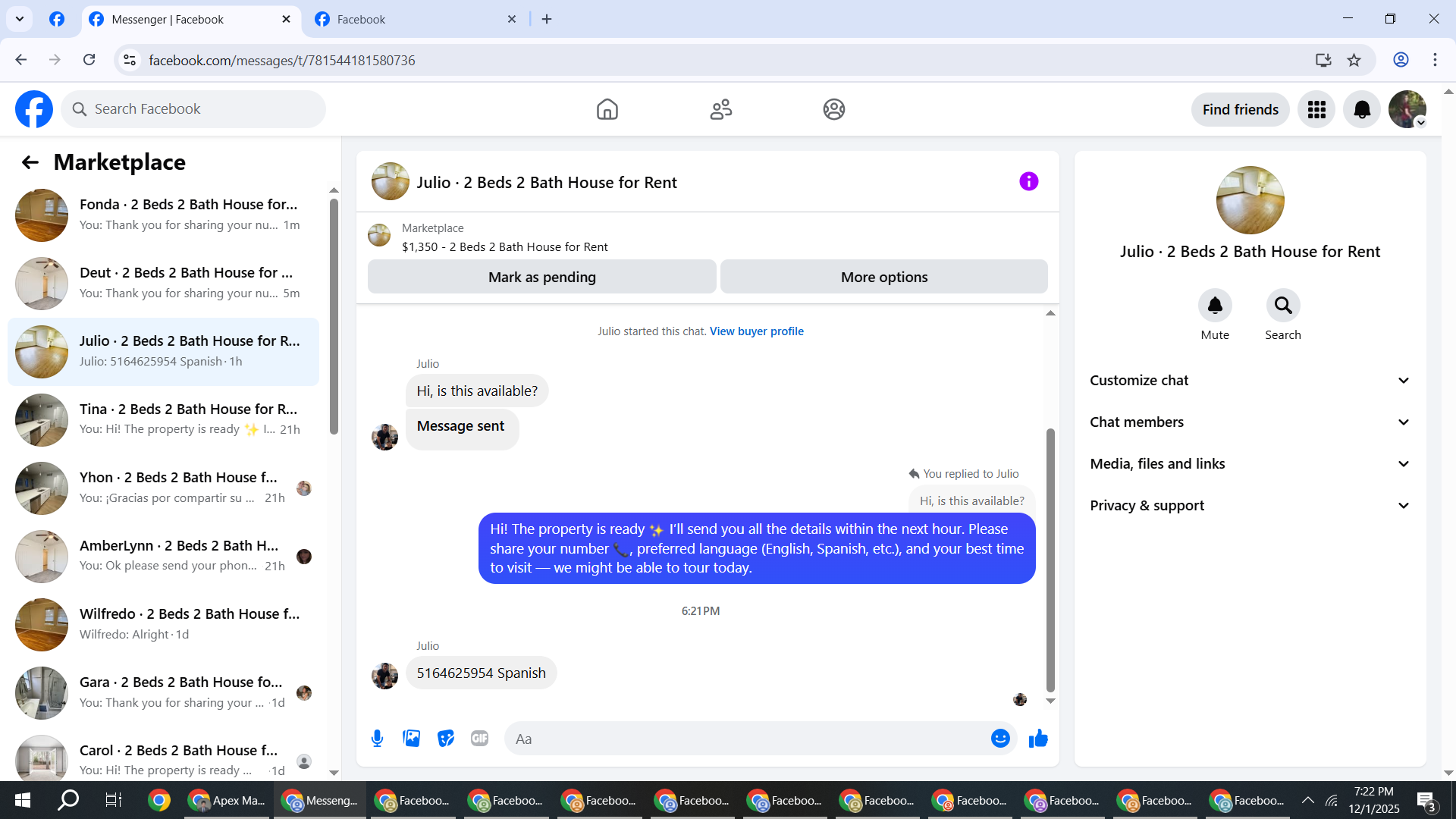Expand Media, files and links section

tap(1250, 464)
